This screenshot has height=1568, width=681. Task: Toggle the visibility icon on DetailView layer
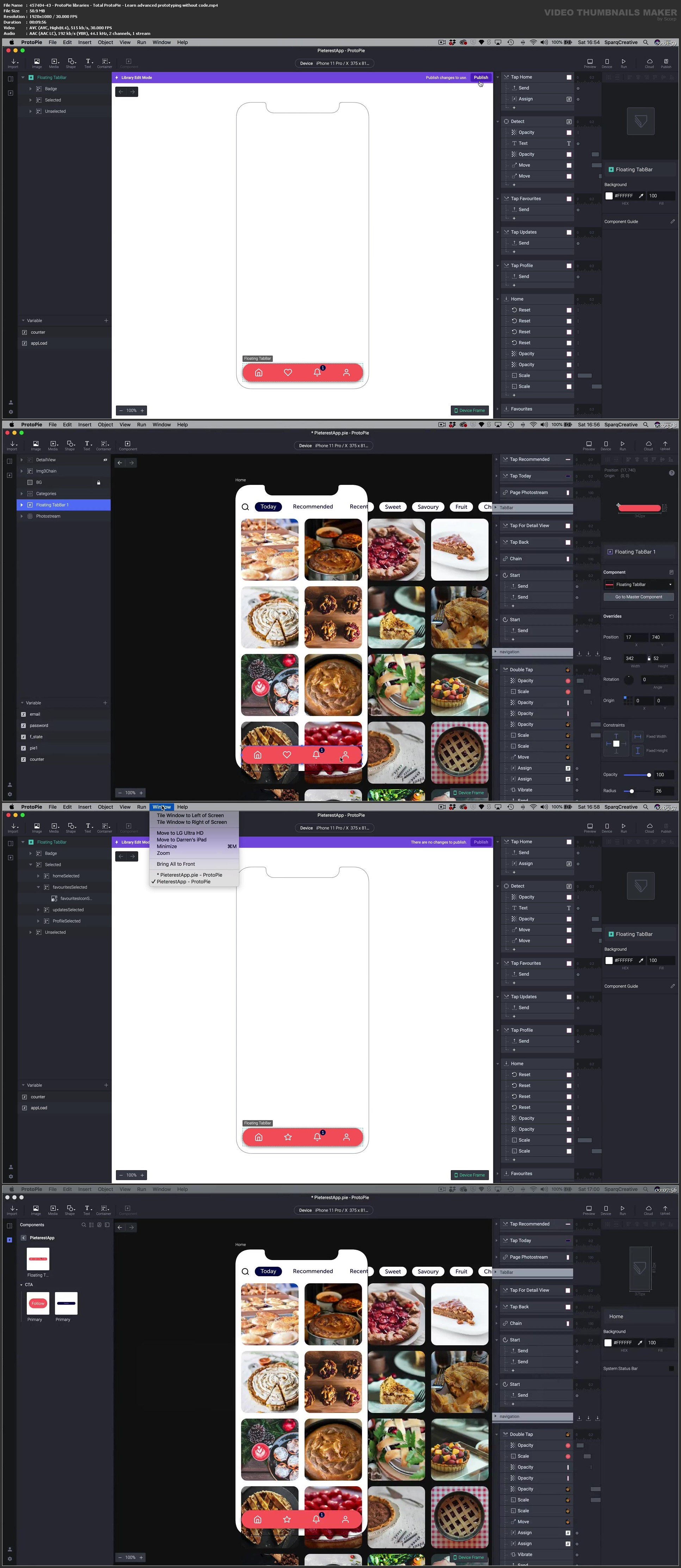[105, 459]
